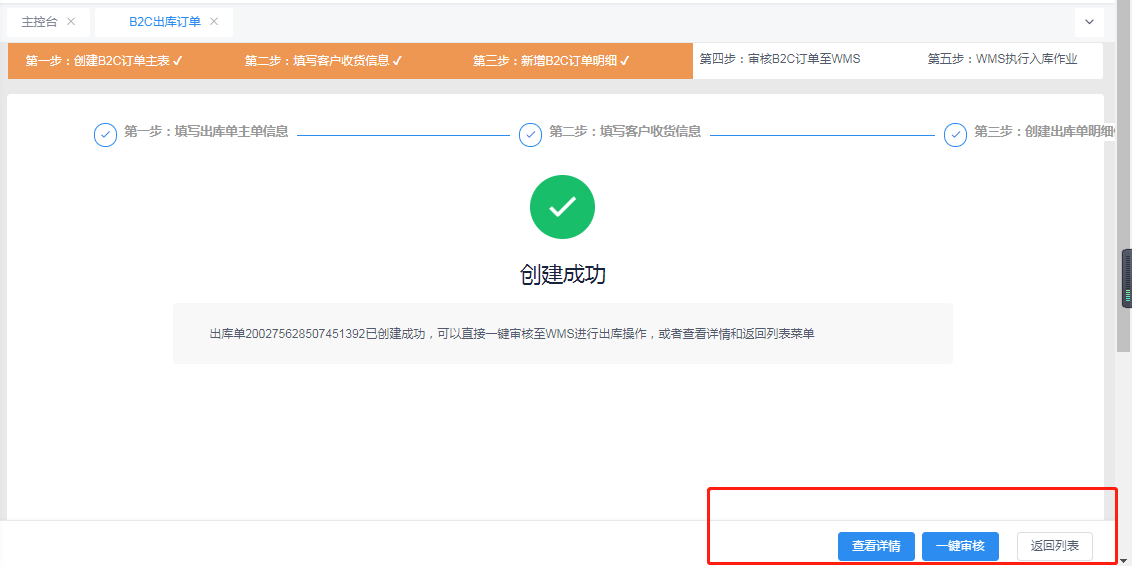This screenshot has height=566, width=1132.
Task: Click the 查看详情 button
Action: [x=876, y=547]
